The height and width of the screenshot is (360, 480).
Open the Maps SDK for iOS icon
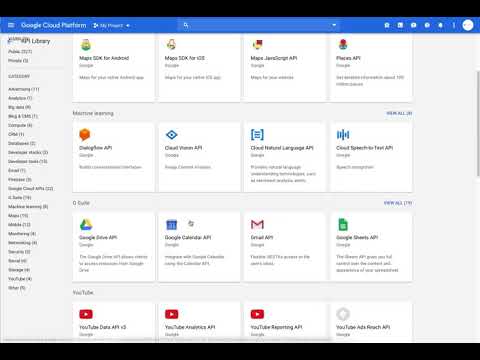coord(171,45)
